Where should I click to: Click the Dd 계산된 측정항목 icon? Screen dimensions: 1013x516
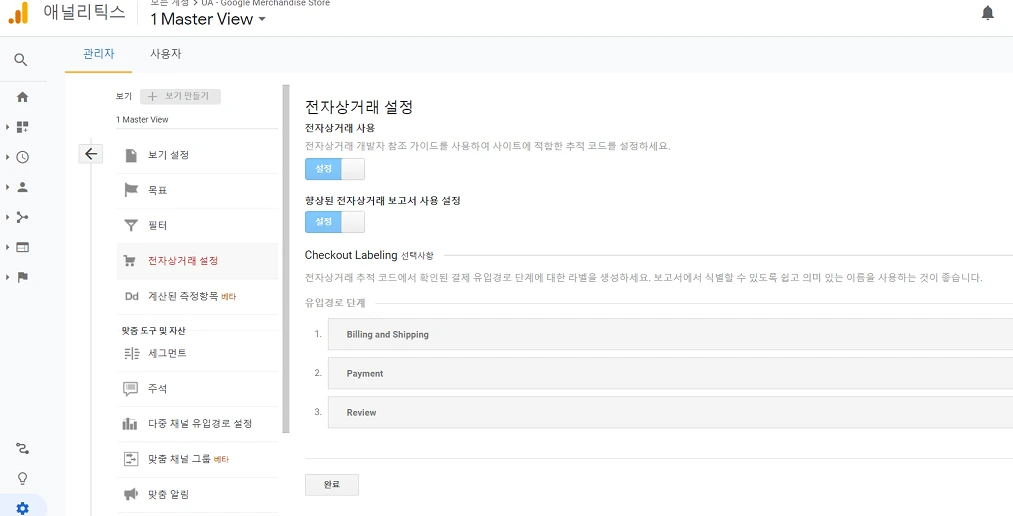click(132, 296)
